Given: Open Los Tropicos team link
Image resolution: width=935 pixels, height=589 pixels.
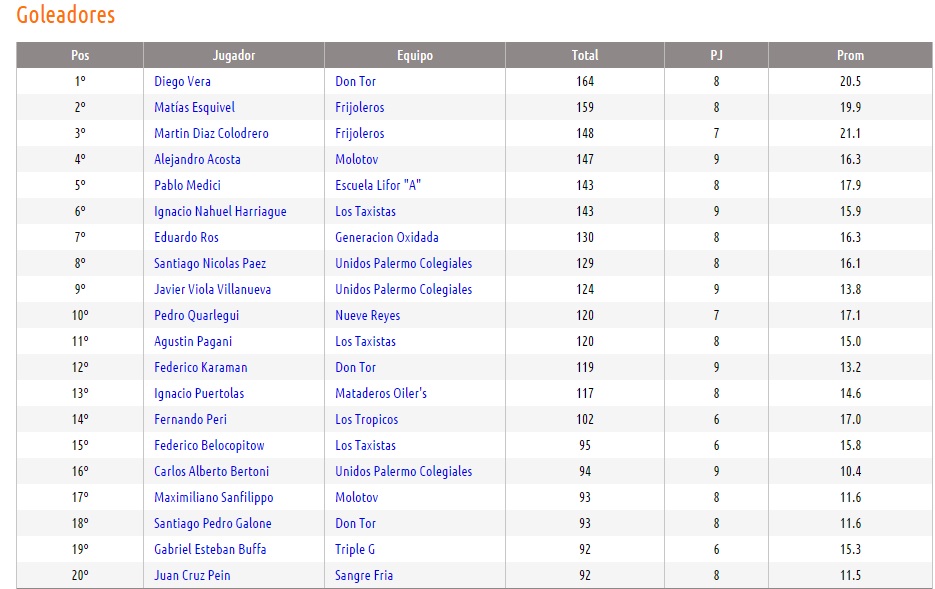Looking at the screenshot, I should (x=366, y=419).
